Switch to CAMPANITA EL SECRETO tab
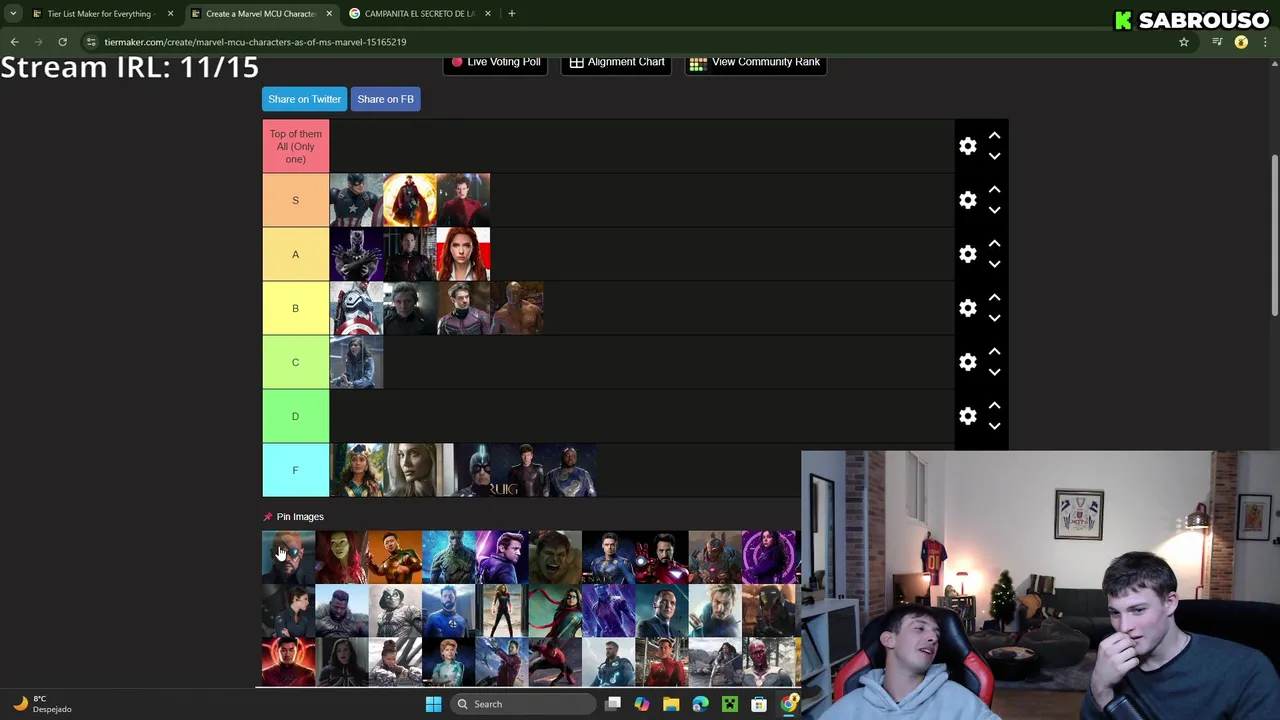The height and width of the screenshot is (720, 1280). pos(420,14)
